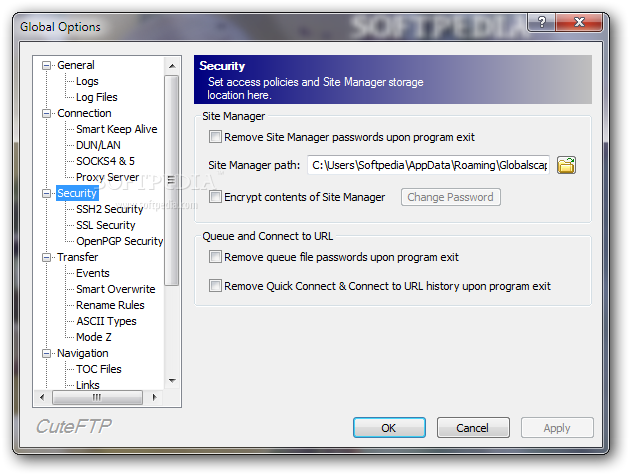Open SSH2 Security page
Viewport: 630px width, 475px height.
[109, 209]
